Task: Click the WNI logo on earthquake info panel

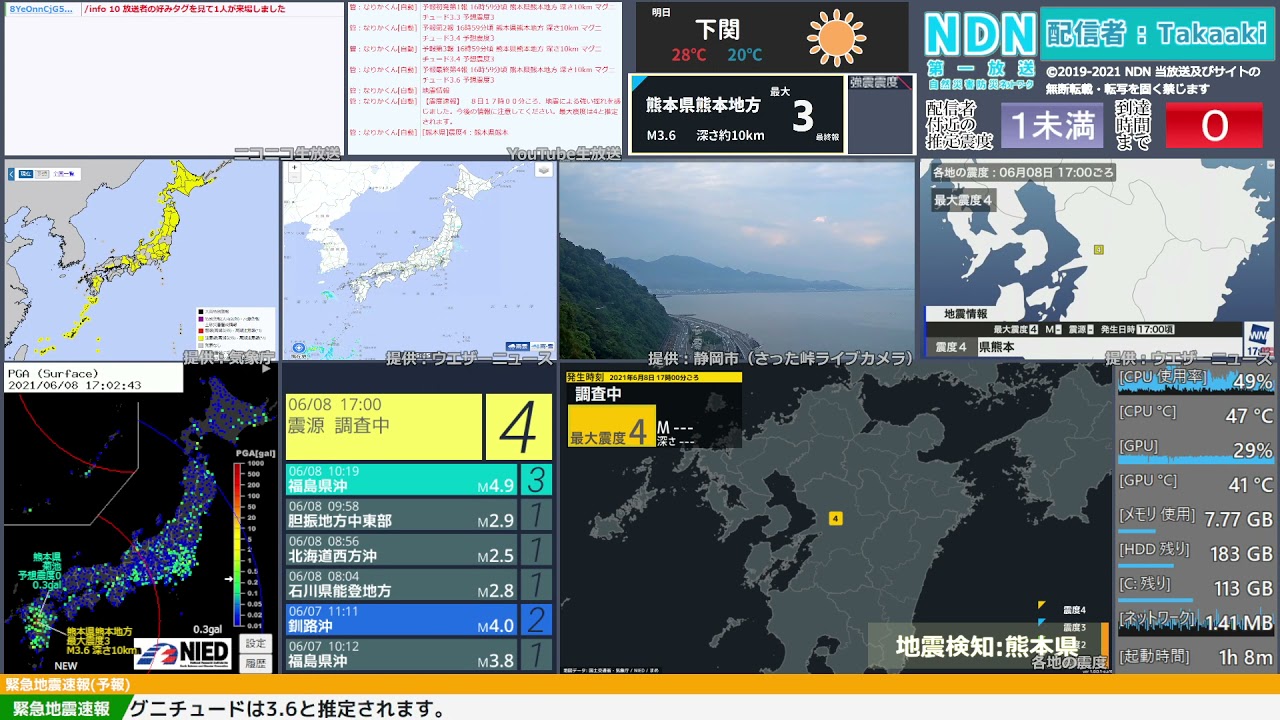Action: [x=1257, y=337]
